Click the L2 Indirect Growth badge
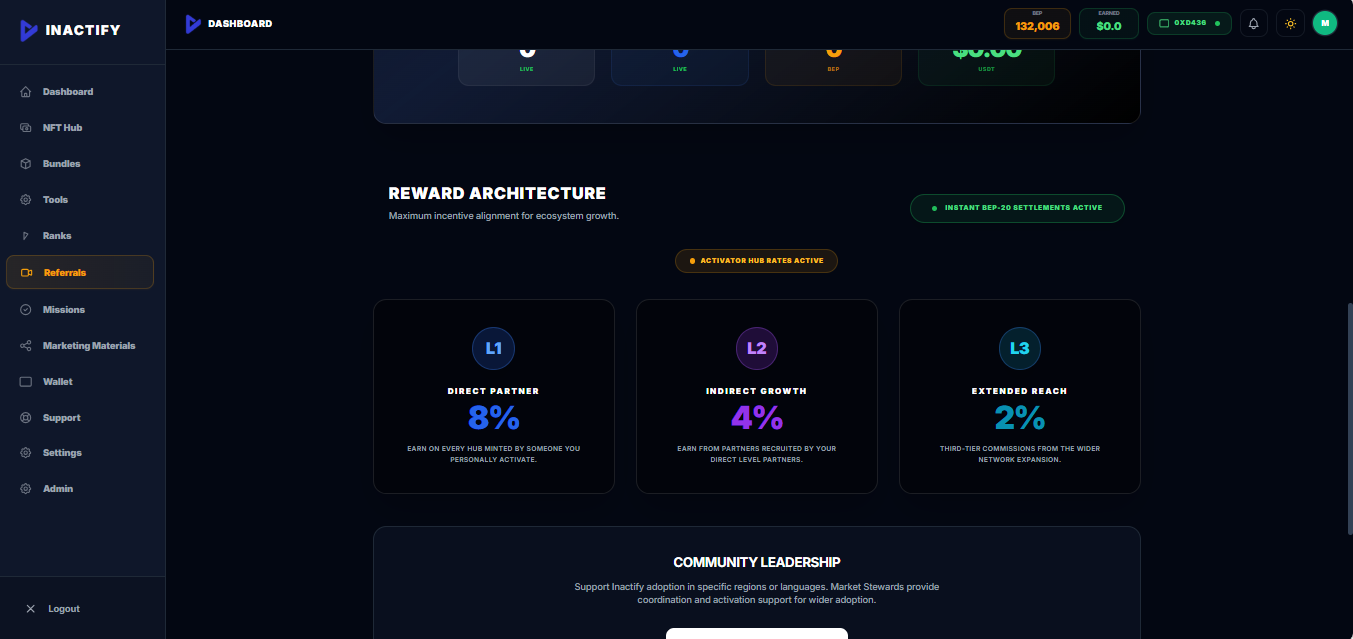This screenshot has height=639, width=1353. (x=756, y=347)
